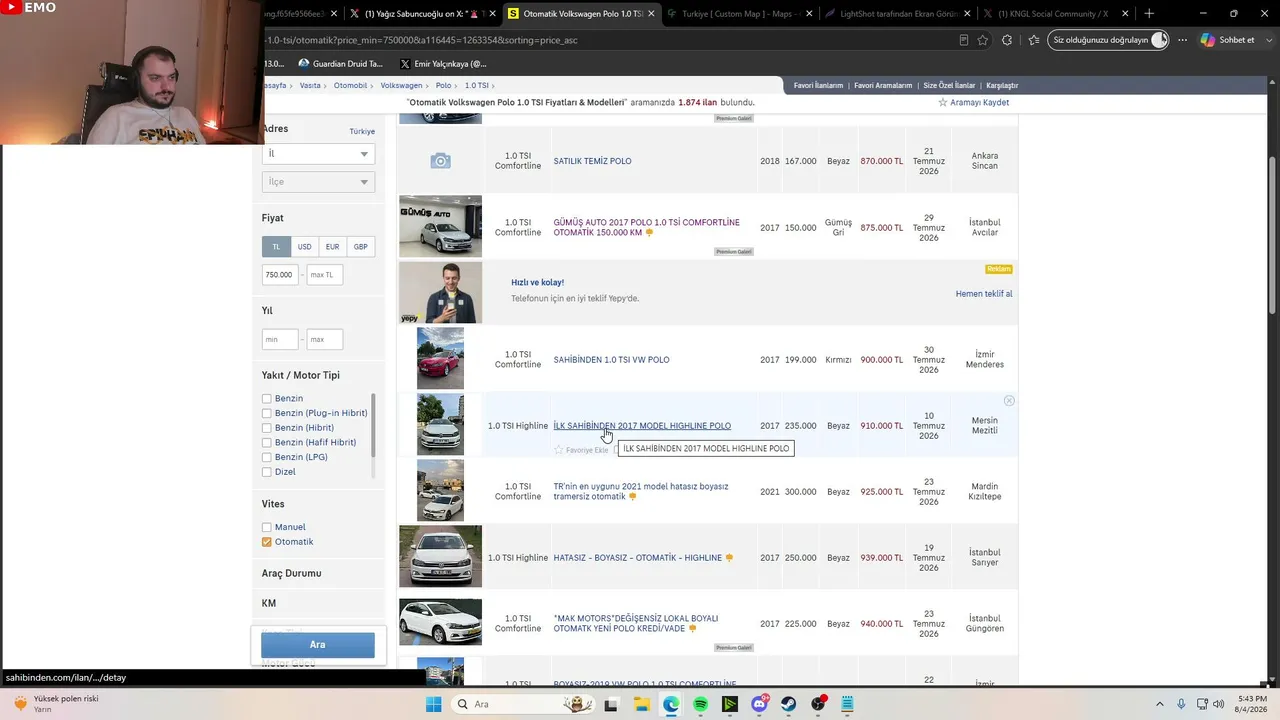Check the Benzin fuel checkbox
The height and width of the screenshot is (720, 1280).
coord(267,399)
